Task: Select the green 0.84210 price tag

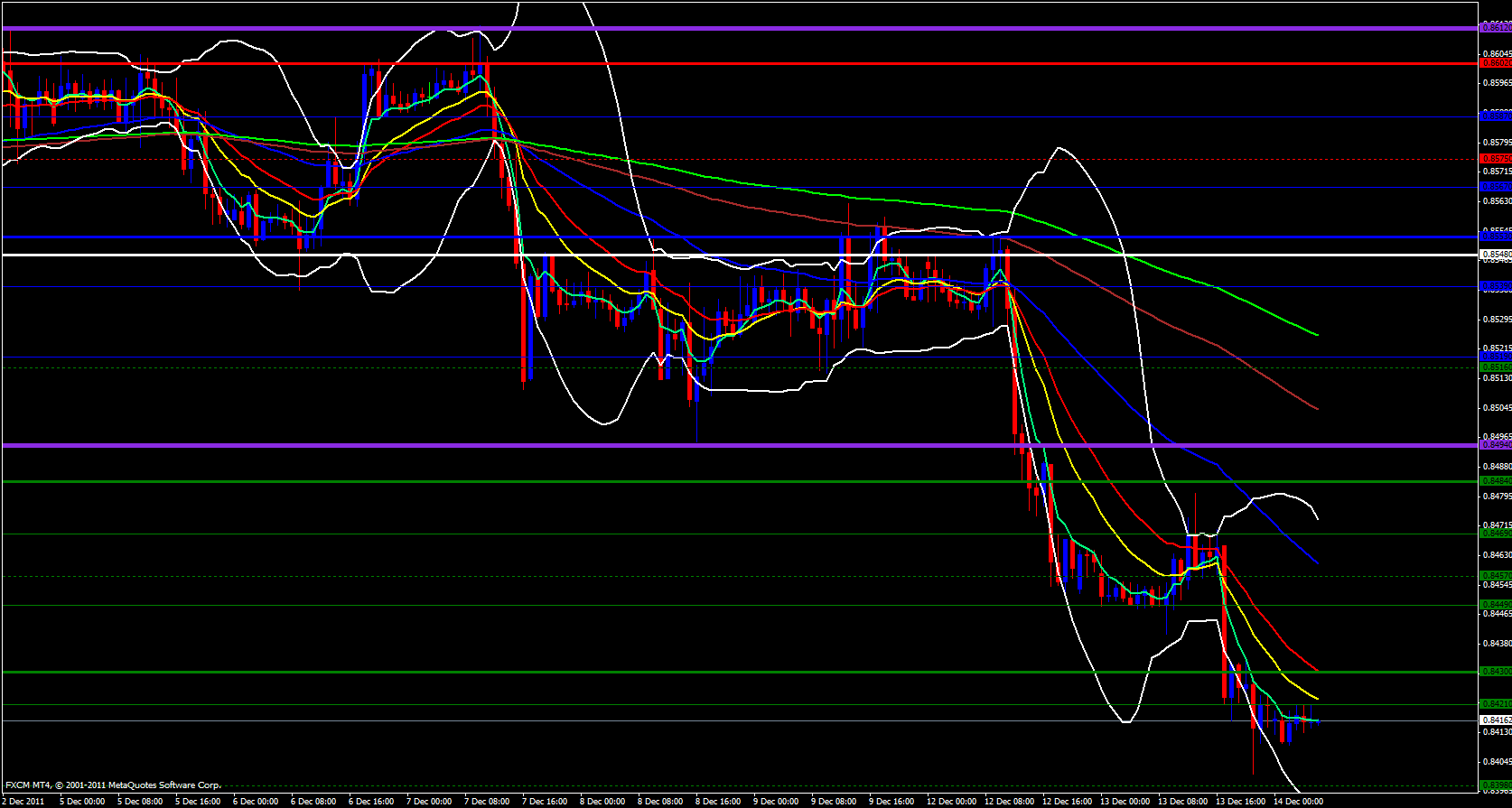Action: click(x=1495, y=703)
